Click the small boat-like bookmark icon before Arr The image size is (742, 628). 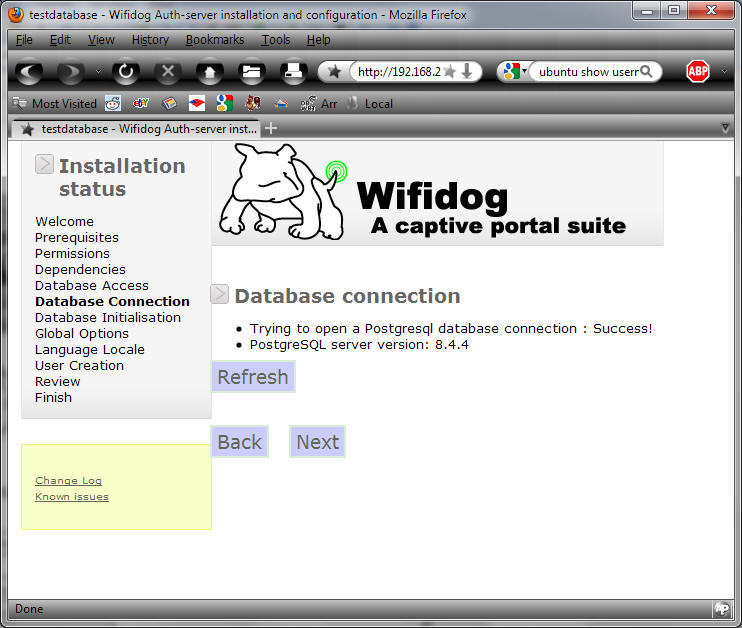pos(281,103)
